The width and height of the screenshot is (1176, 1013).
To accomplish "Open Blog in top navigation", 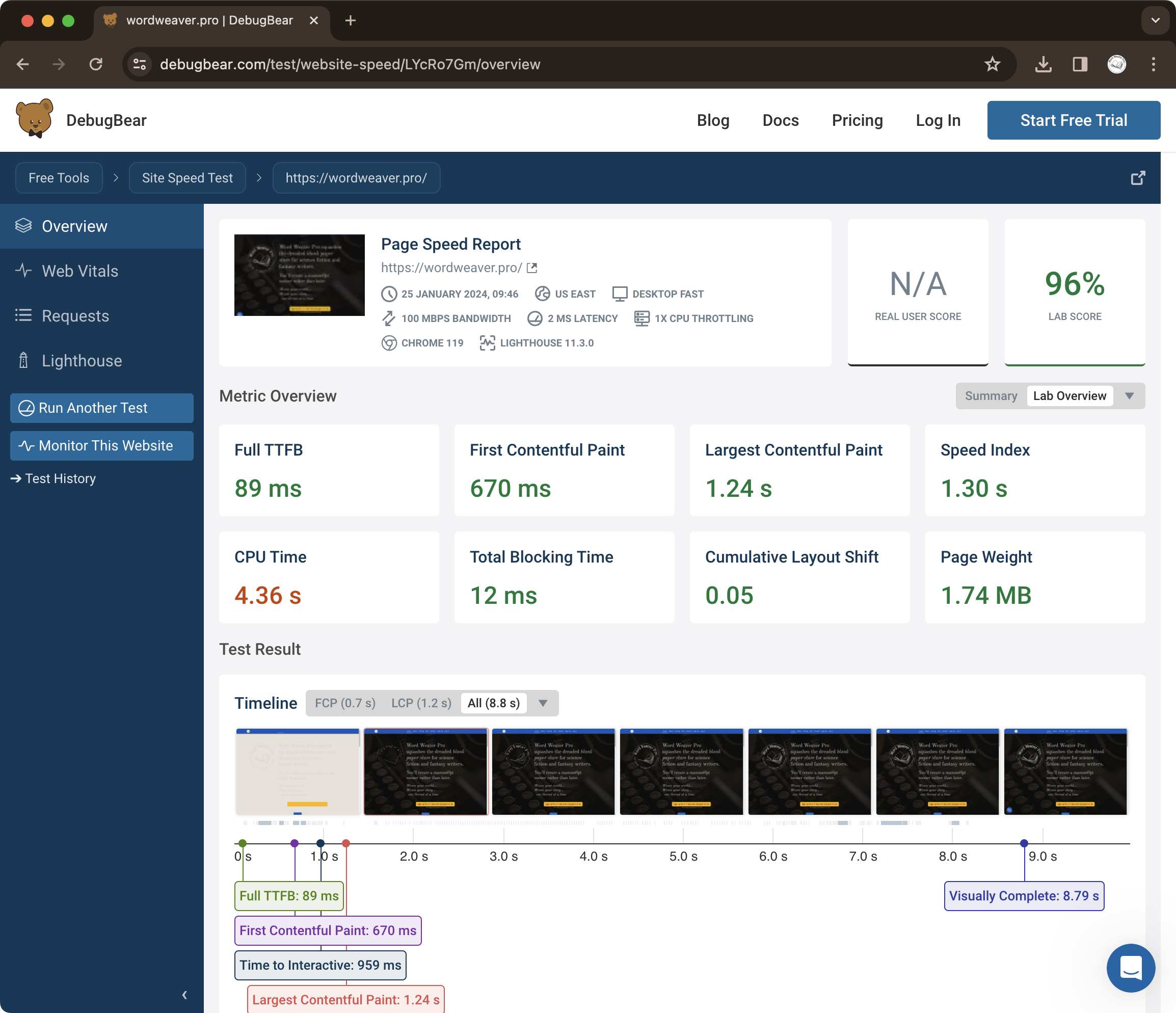I will tap(712, 120).
